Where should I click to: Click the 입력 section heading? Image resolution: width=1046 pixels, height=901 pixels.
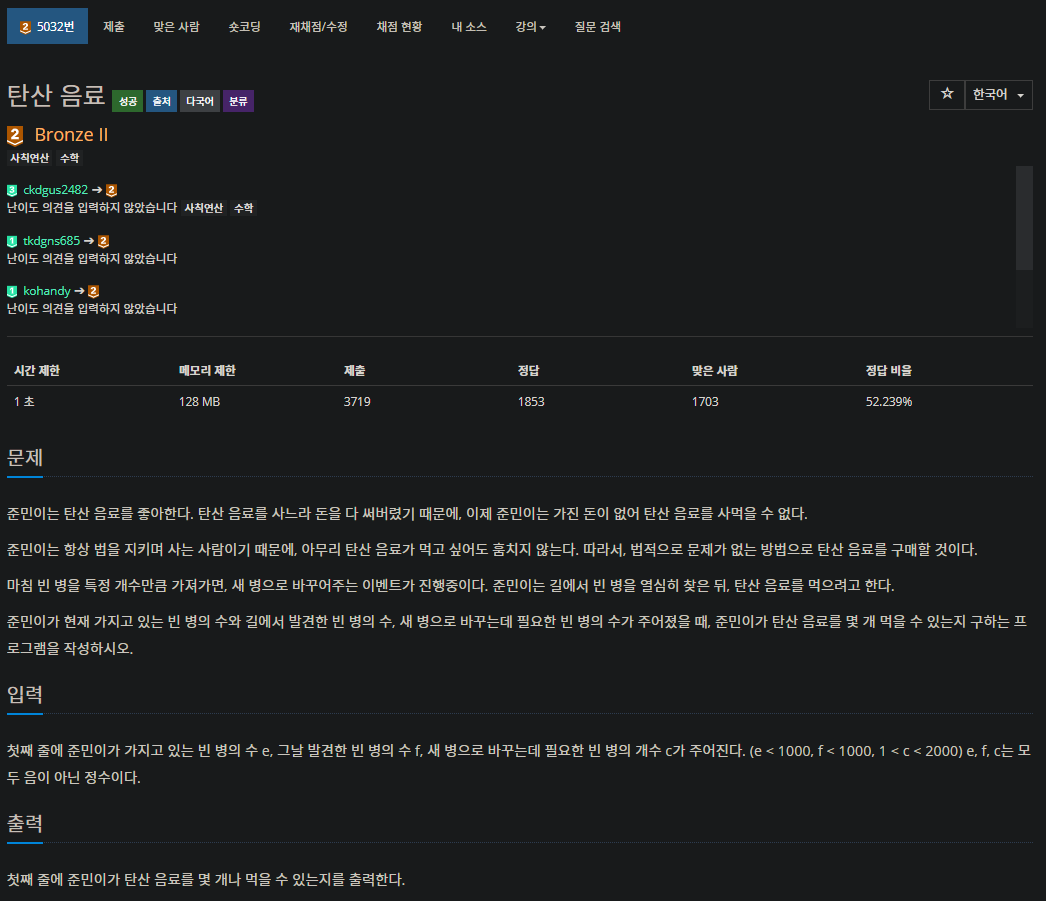click(25, 694)
